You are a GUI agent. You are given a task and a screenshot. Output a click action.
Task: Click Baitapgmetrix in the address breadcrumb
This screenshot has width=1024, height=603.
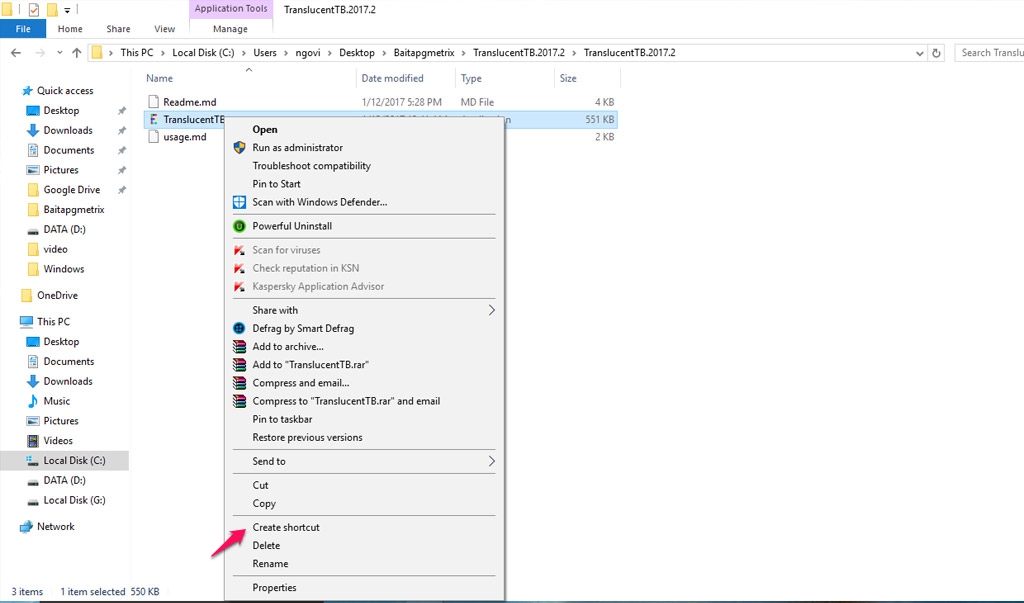pyautogui.click(x=424, y=53)
